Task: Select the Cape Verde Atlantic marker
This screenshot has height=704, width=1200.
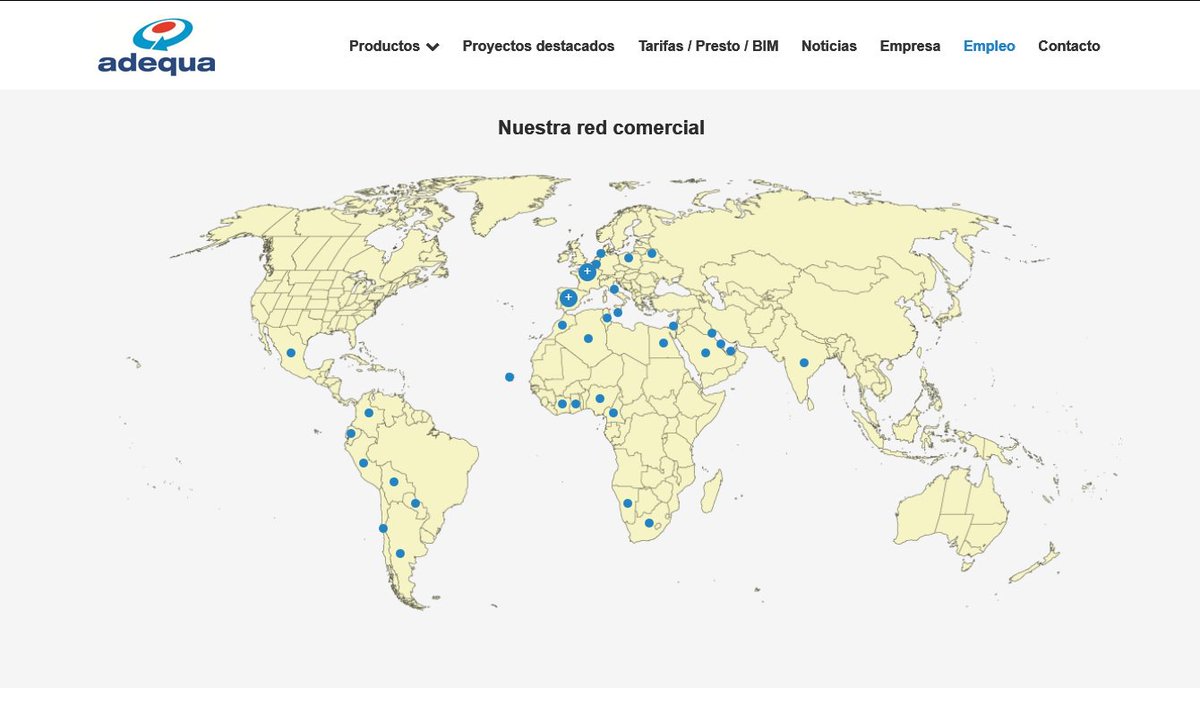Action: [509, 377]
